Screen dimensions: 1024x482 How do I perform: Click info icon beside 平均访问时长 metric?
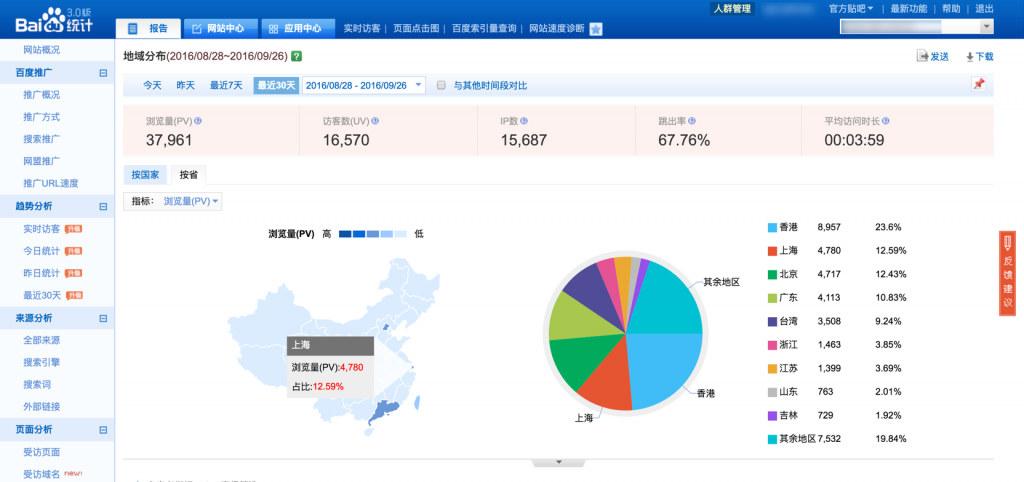[886, 121]
